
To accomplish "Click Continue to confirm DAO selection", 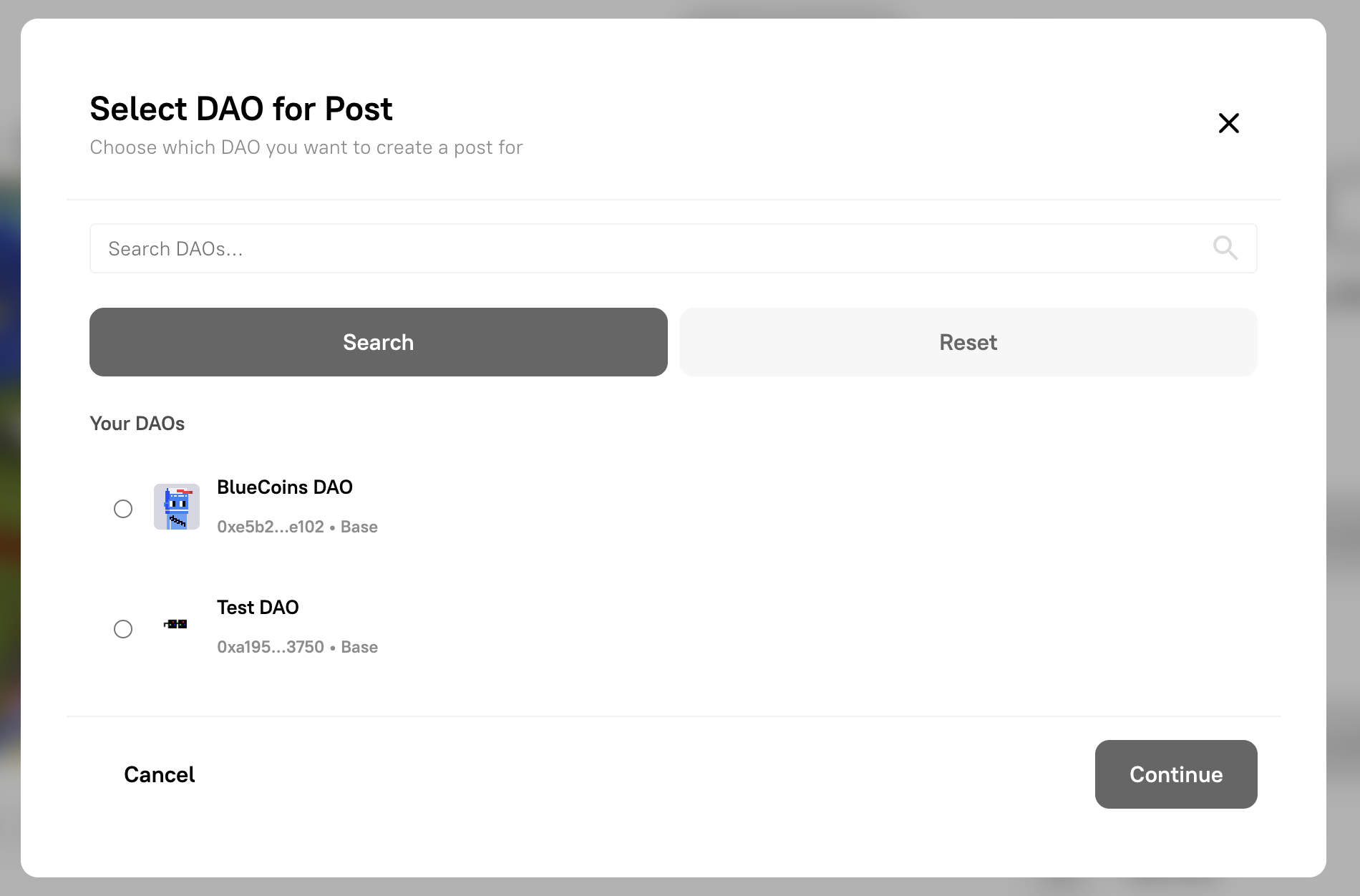I will pos(1175,774).
